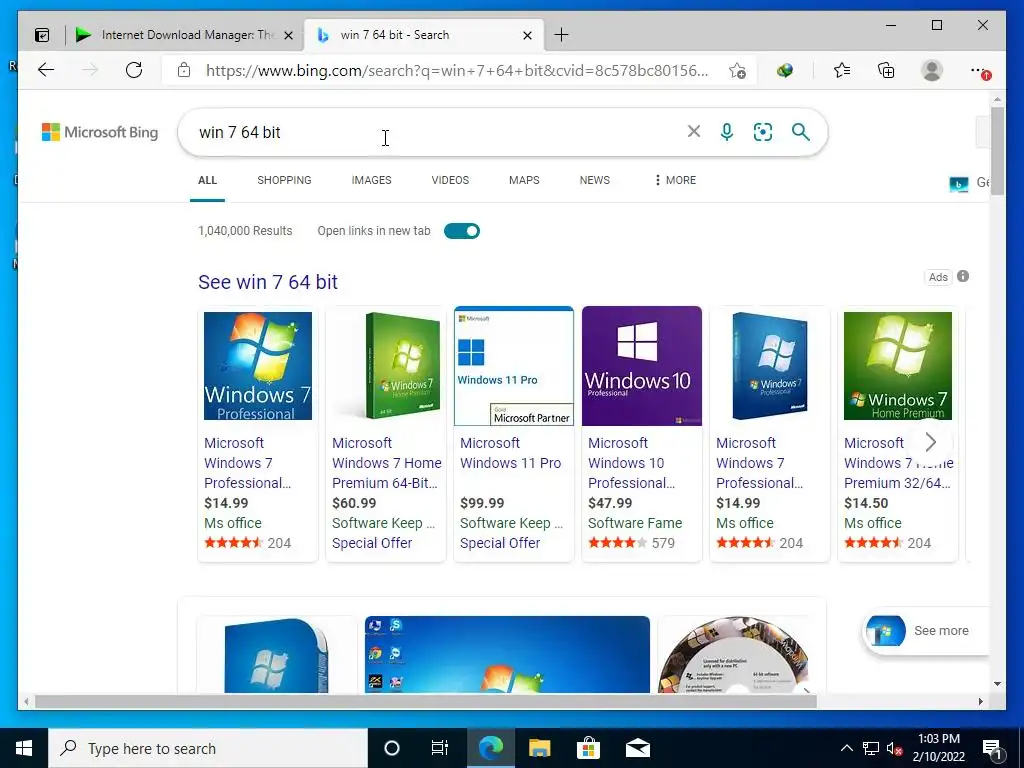Open the taskbar clock and date
The width and height of the screenshot is (1024, 768).
(x=938, y=748)
